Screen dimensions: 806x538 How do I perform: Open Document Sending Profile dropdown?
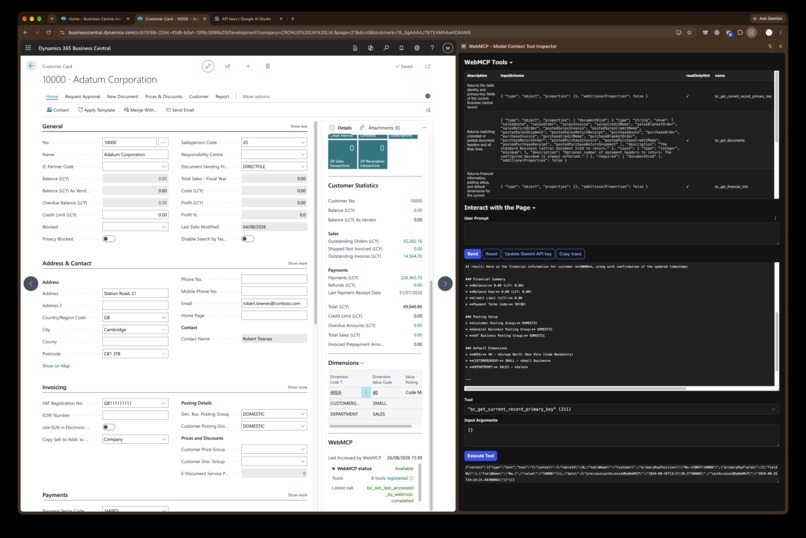coord(303,166)
